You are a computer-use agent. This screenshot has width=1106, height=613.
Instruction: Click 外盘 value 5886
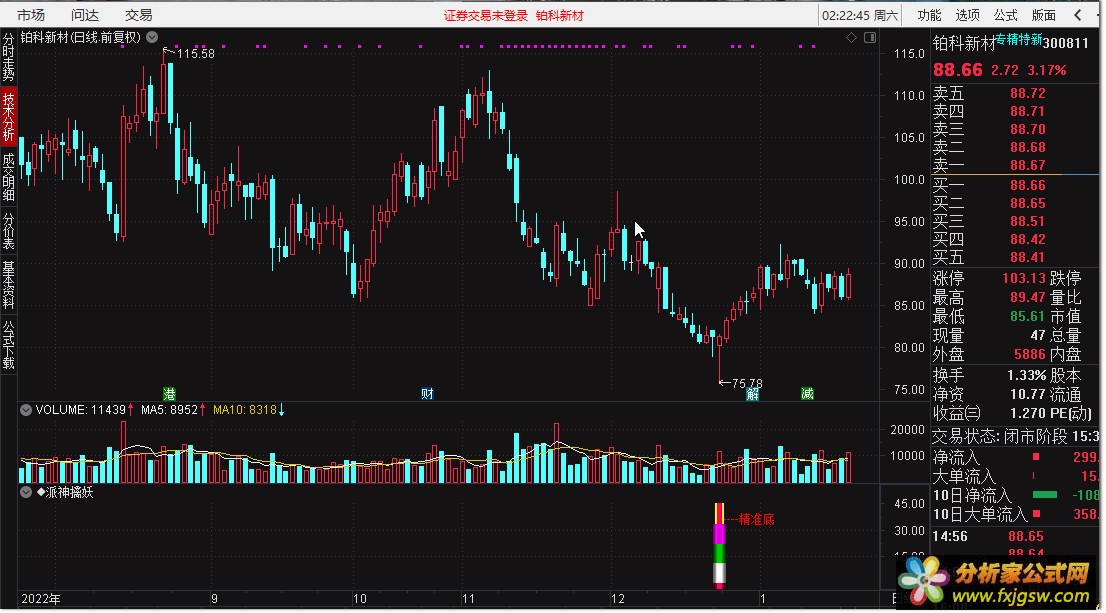1030,354
